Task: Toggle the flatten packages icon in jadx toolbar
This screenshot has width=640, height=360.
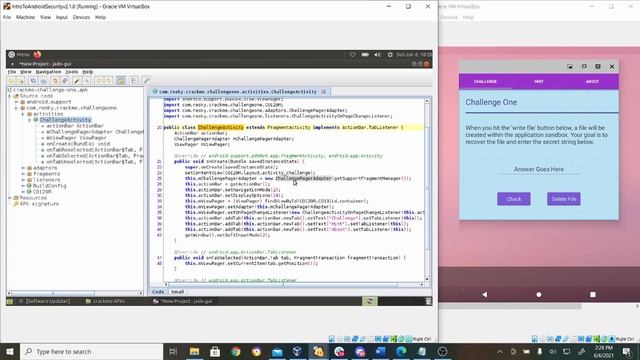Action: pyautogui.click(x=64, y=80)
